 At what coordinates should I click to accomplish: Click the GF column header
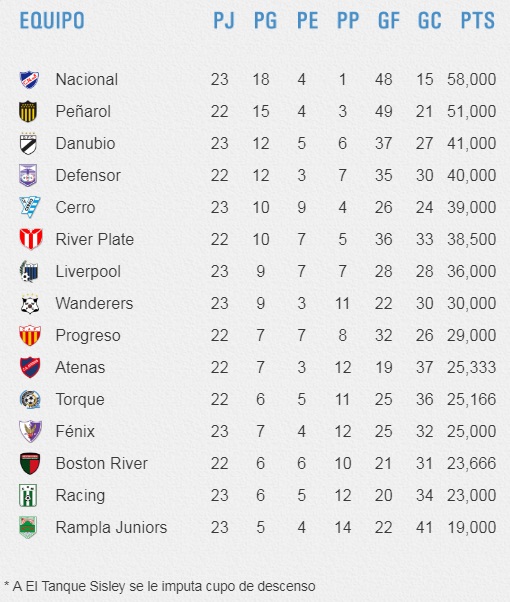(x=389, y=20)
